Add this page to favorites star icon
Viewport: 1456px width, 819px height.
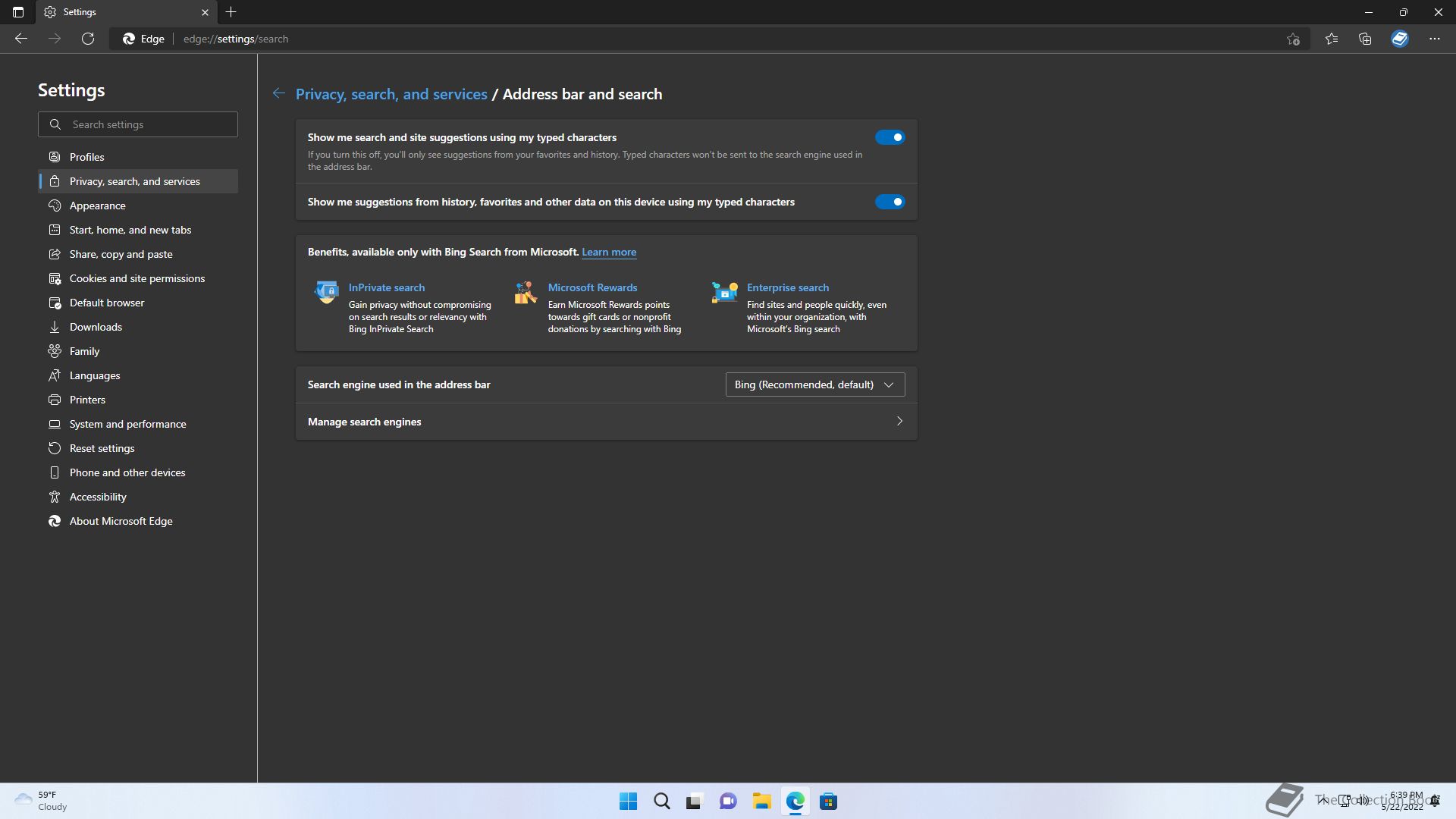coord(1293,39)
